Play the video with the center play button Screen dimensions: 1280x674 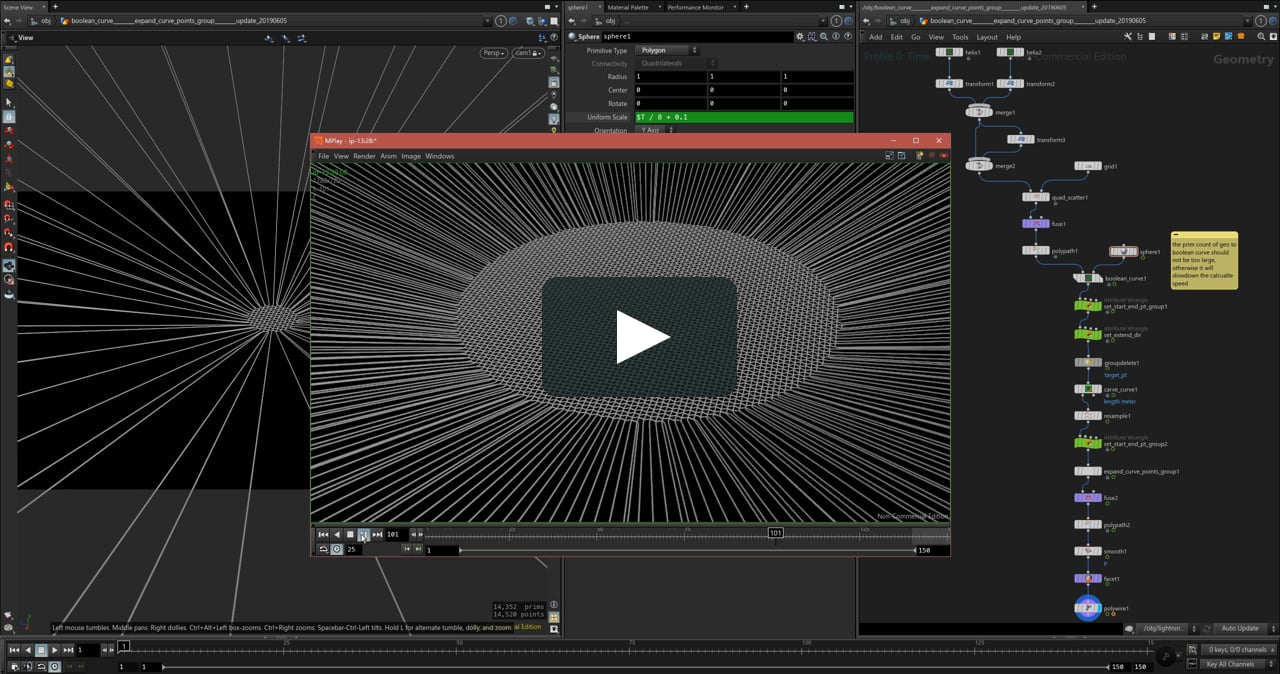[x=640, y=337]
